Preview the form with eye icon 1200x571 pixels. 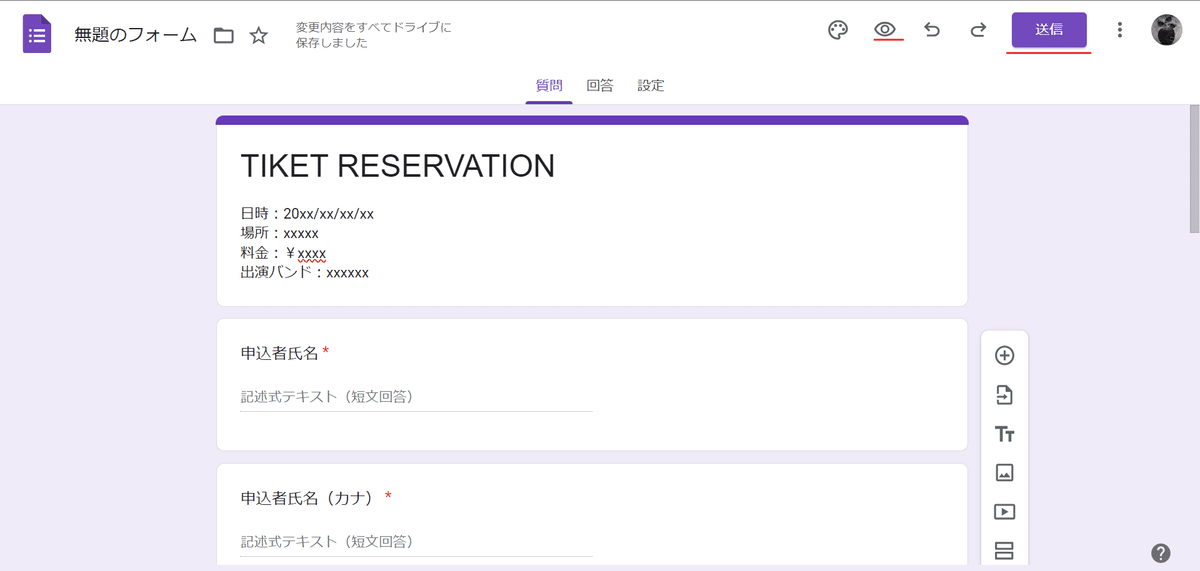pyautogui.click(x=884, y=30)
